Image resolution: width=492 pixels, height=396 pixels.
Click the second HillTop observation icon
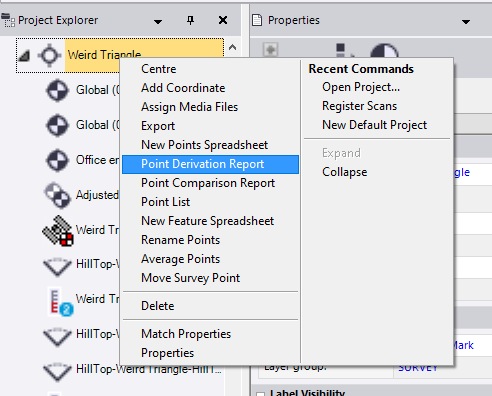click(x=57, y=336)
